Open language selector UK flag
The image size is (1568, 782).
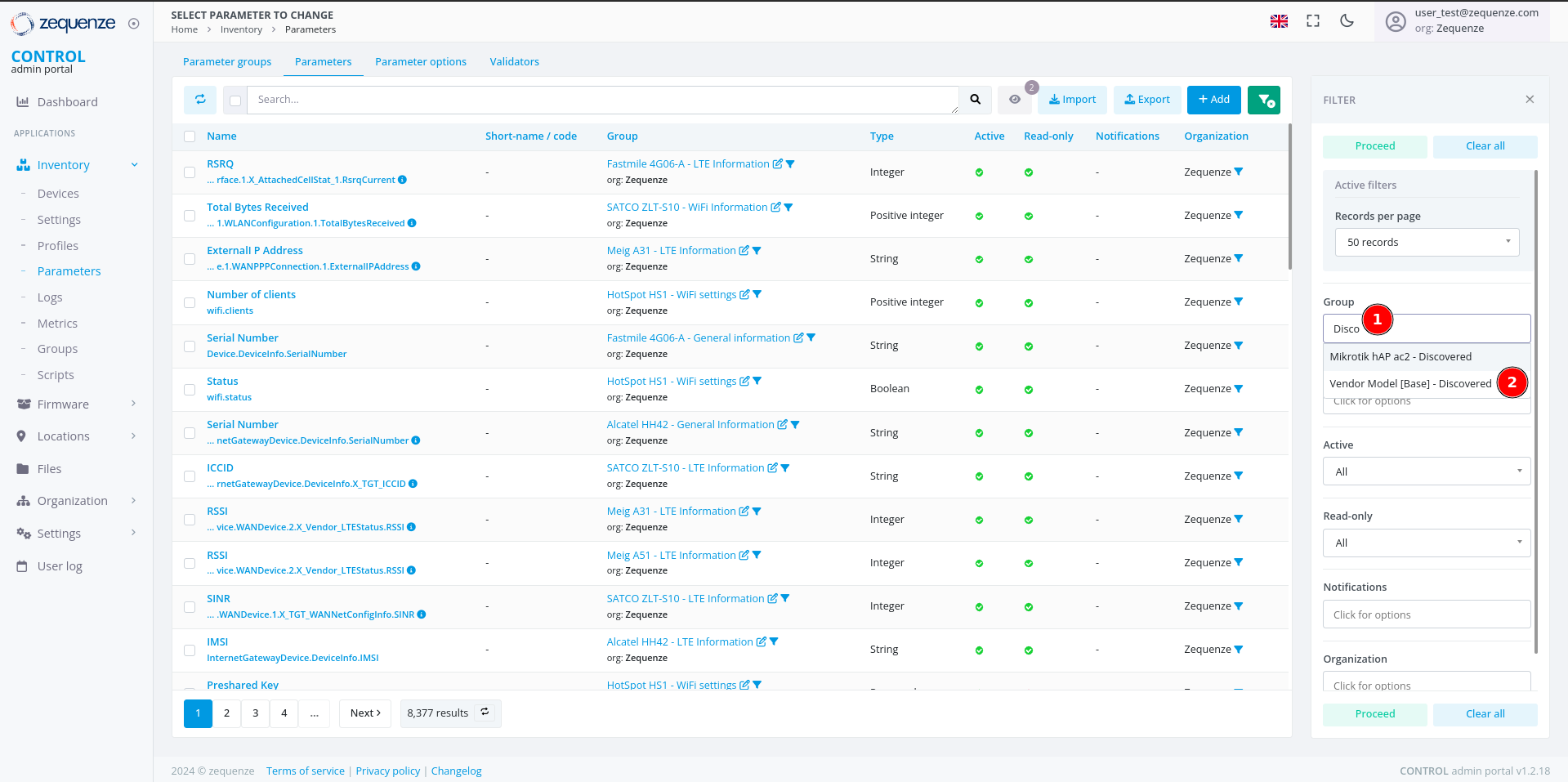[1279, 21]
